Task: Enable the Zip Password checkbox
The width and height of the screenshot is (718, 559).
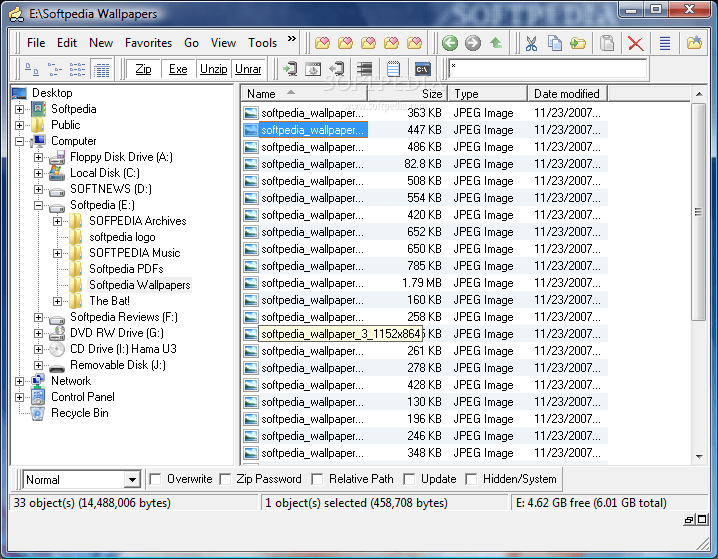Action: click(225, 479)
